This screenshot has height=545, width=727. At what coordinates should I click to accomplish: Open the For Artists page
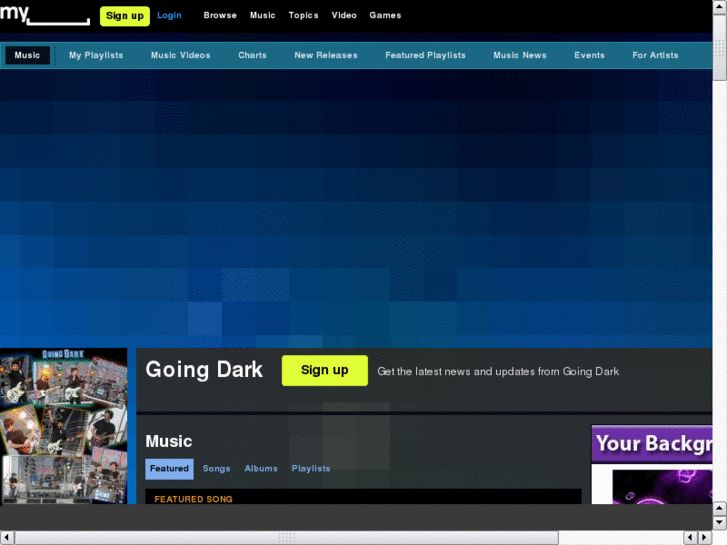point(655,55)
